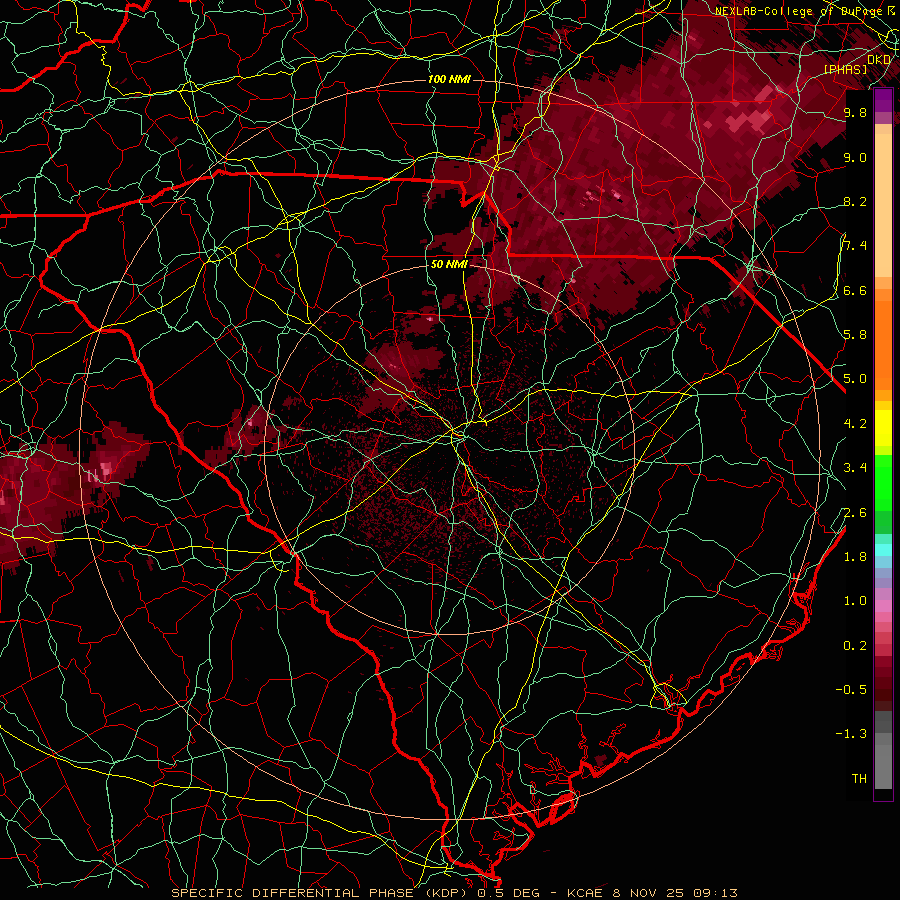Click the -0.5 value on color scale
The image size is (900, 900).
[x=851, y=689]
